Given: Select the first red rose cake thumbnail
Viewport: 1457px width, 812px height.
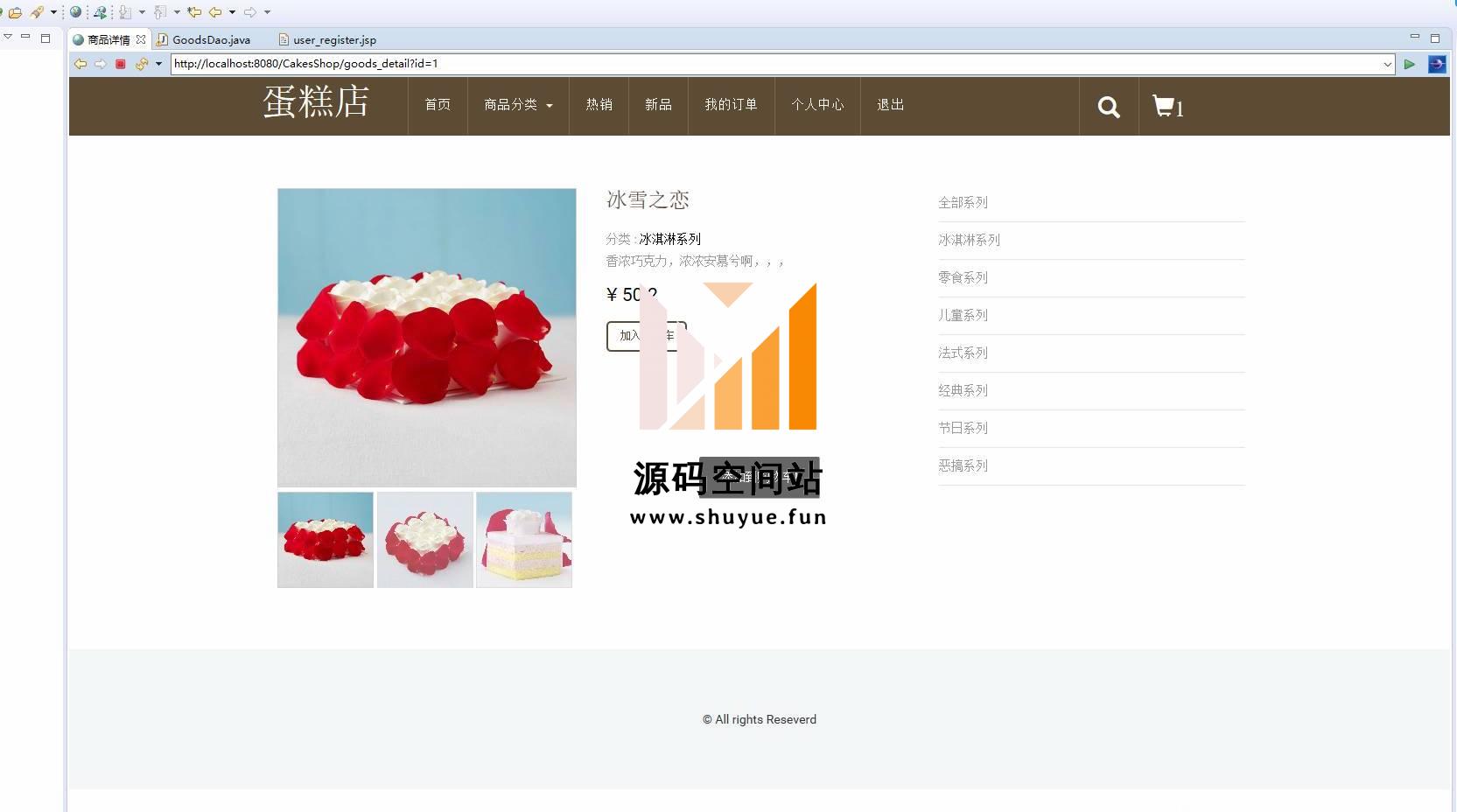Looking at the screenshot, I should pos(326,540).
